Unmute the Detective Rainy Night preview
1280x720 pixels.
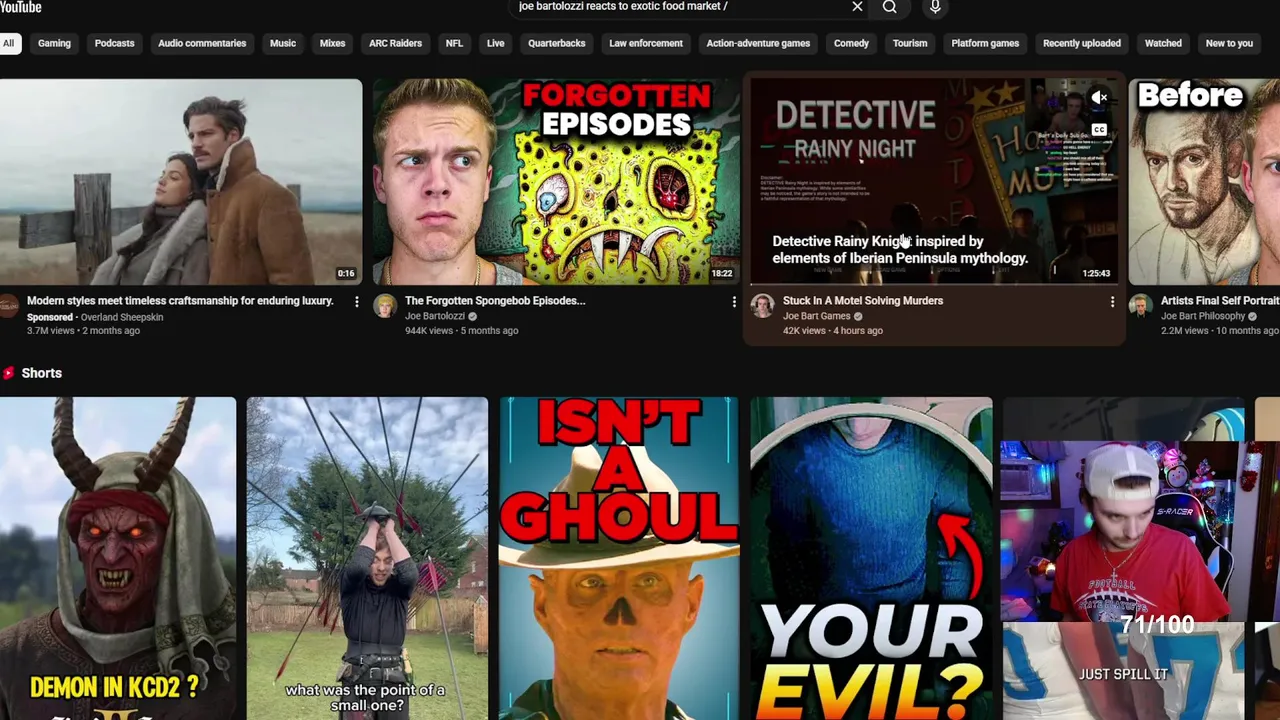(1099, 98)
